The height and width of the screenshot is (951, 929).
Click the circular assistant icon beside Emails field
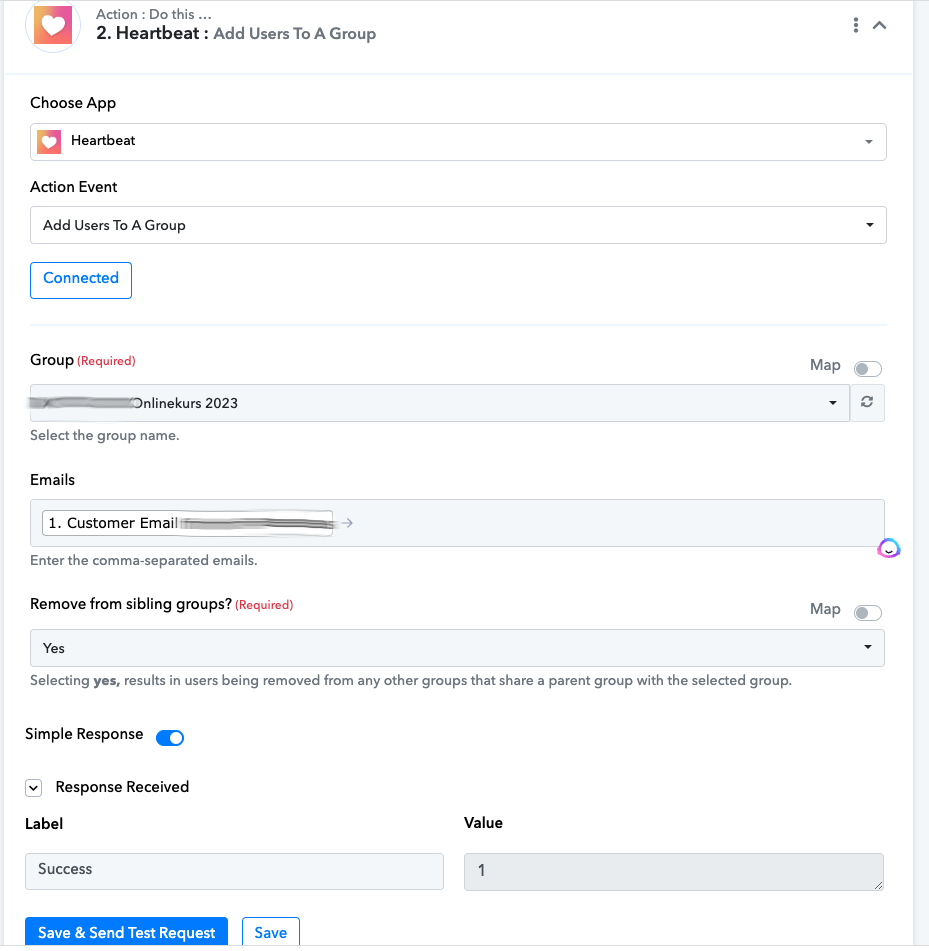(888, 549)
